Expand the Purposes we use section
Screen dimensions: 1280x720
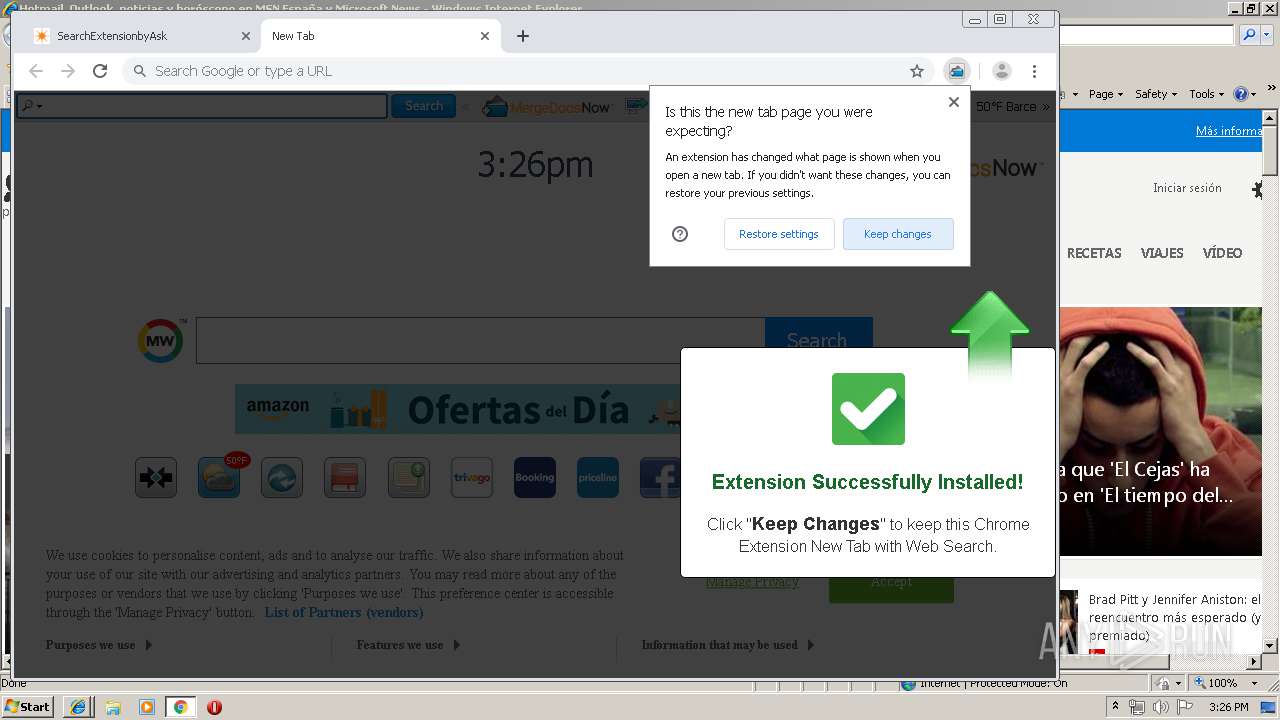click(99, 645)
